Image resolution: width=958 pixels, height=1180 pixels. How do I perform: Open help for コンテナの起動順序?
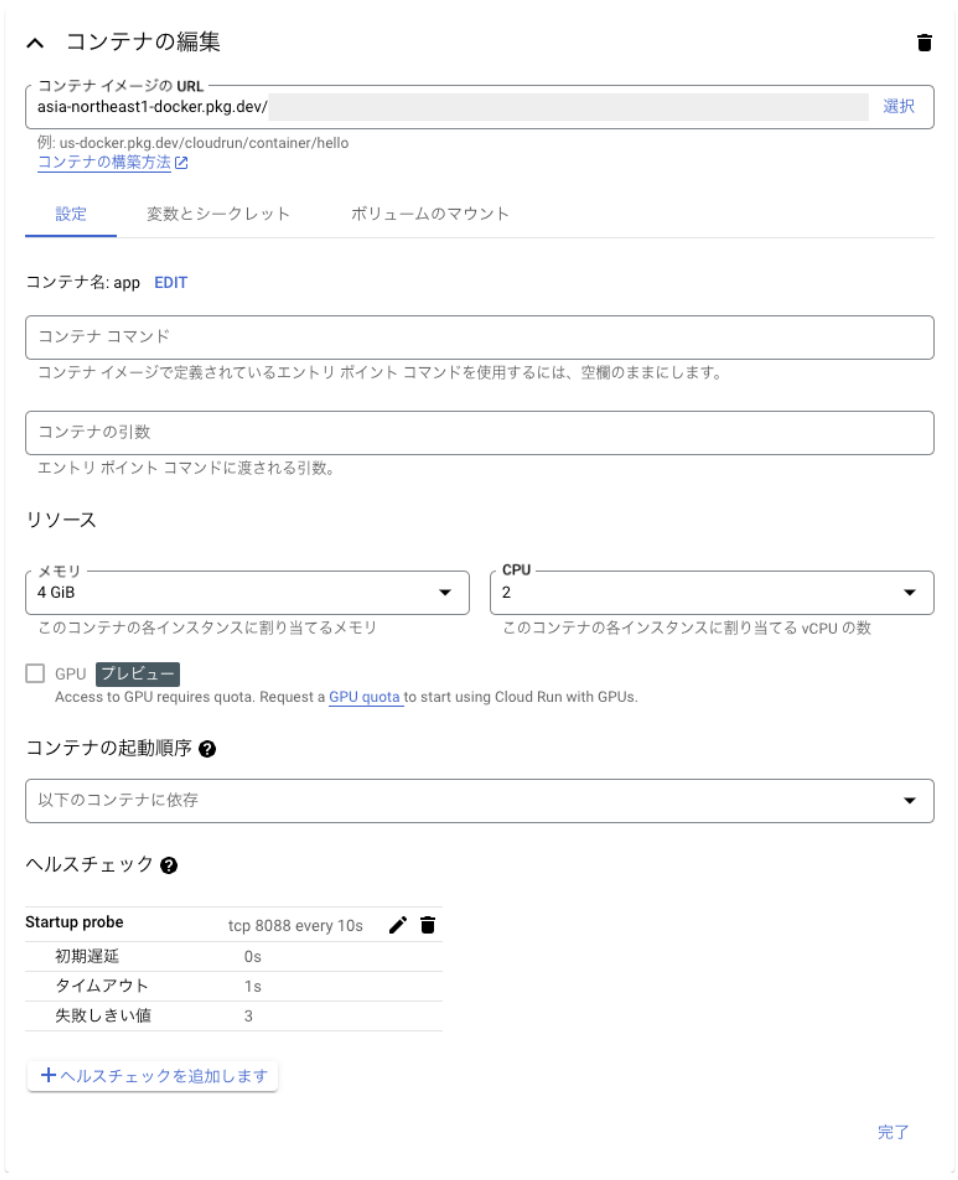pos(208,749)
